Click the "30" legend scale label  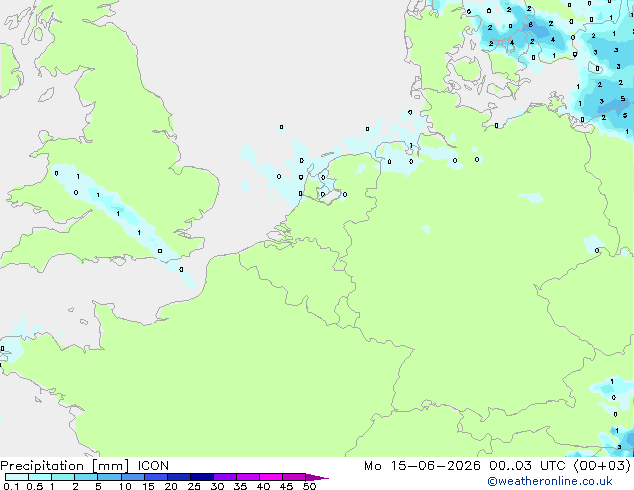point(217,486)
